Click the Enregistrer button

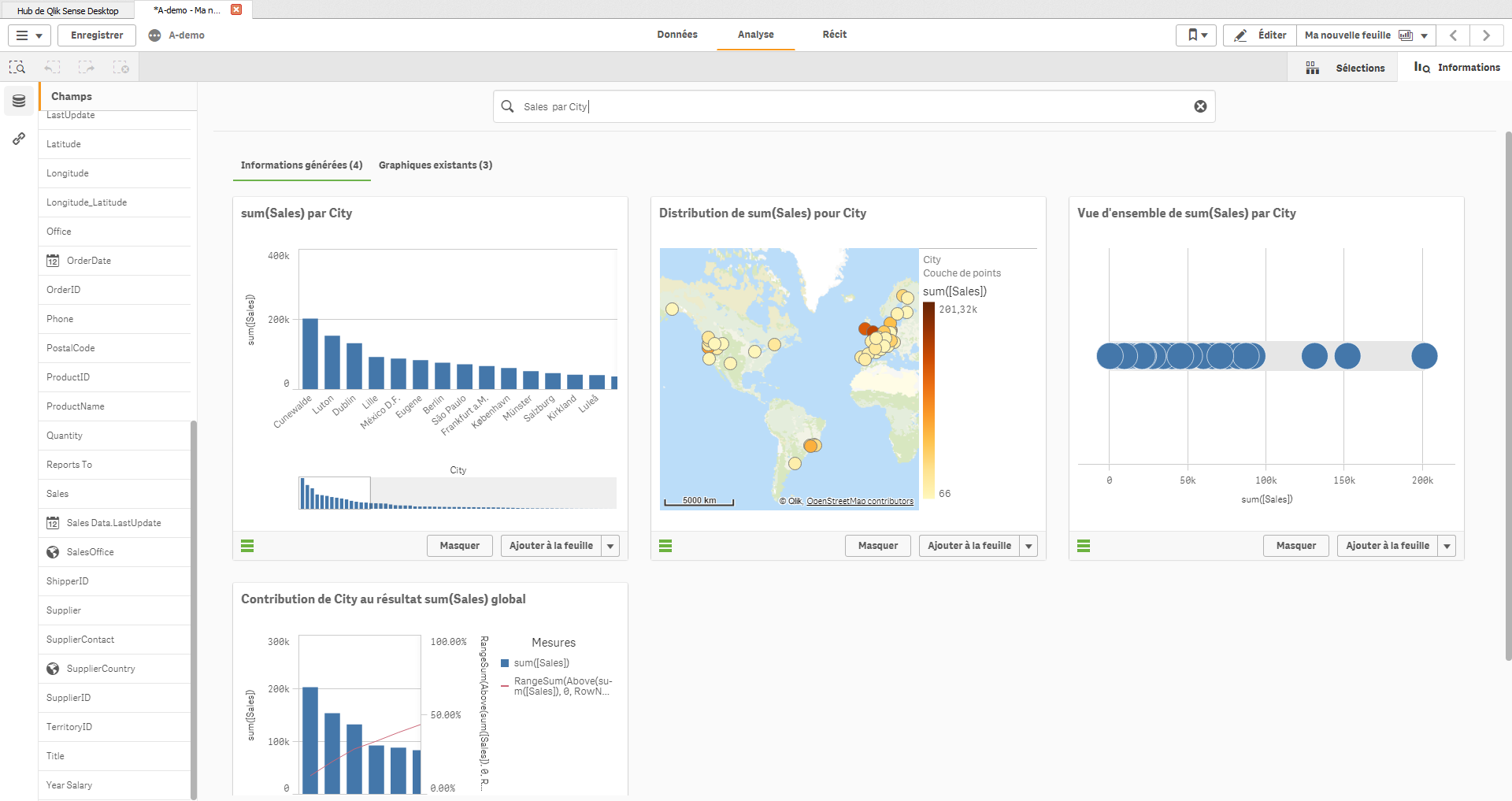click(x=97, y=35)
